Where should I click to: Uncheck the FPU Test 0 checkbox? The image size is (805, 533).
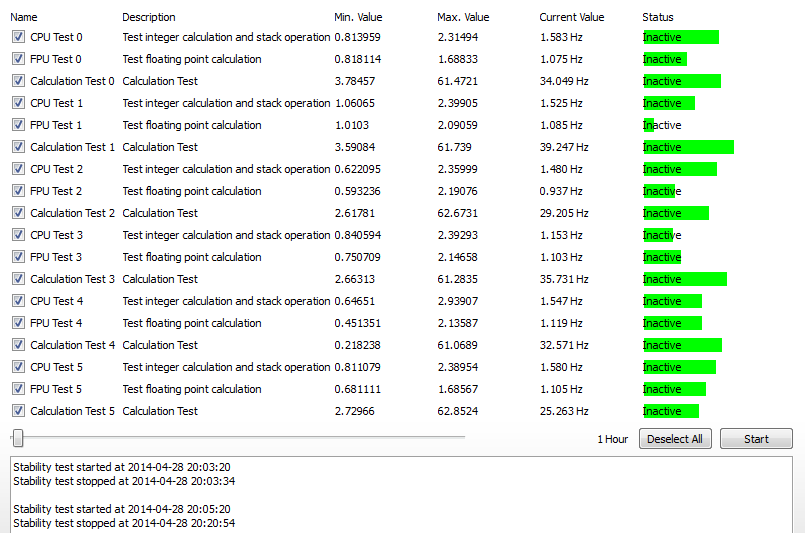tap(18, 59)
